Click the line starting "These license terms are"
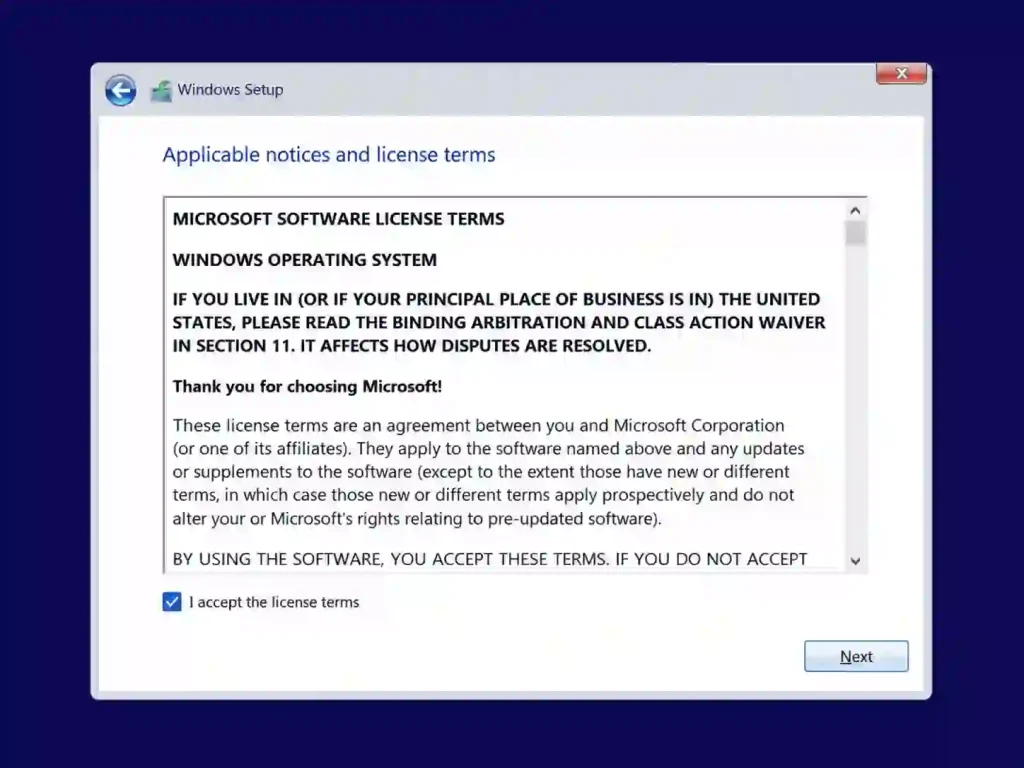 478,426
